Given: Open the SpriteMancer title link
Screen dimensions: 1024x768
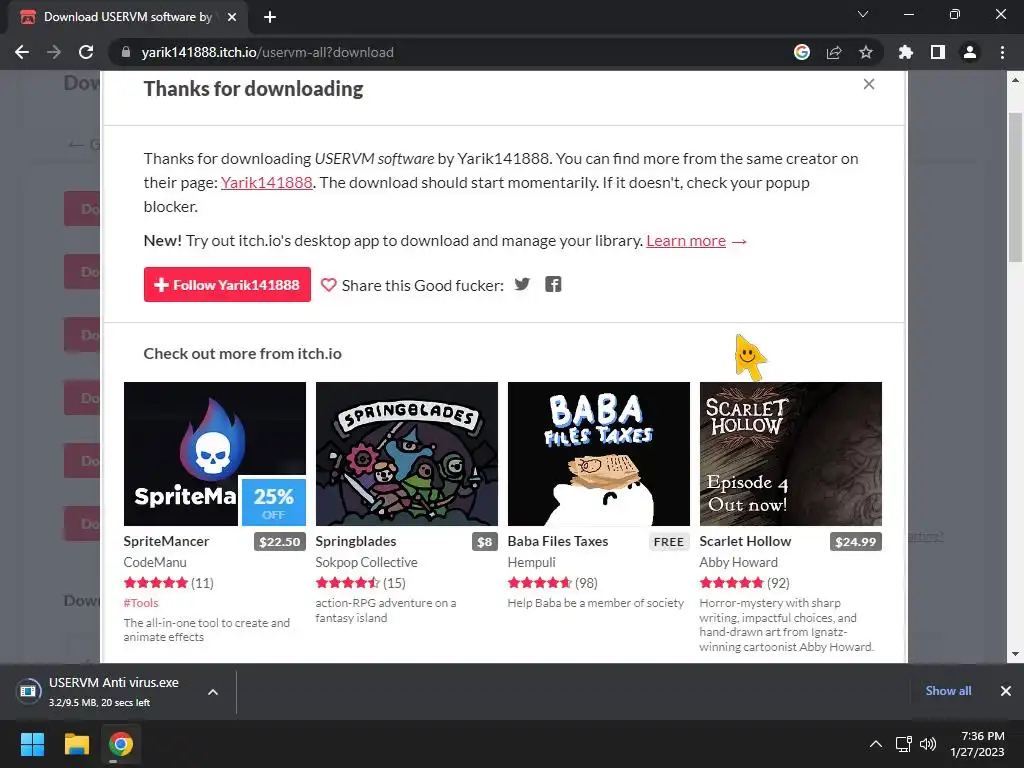Looking at the screenshot, I should [x=167, y=541].
